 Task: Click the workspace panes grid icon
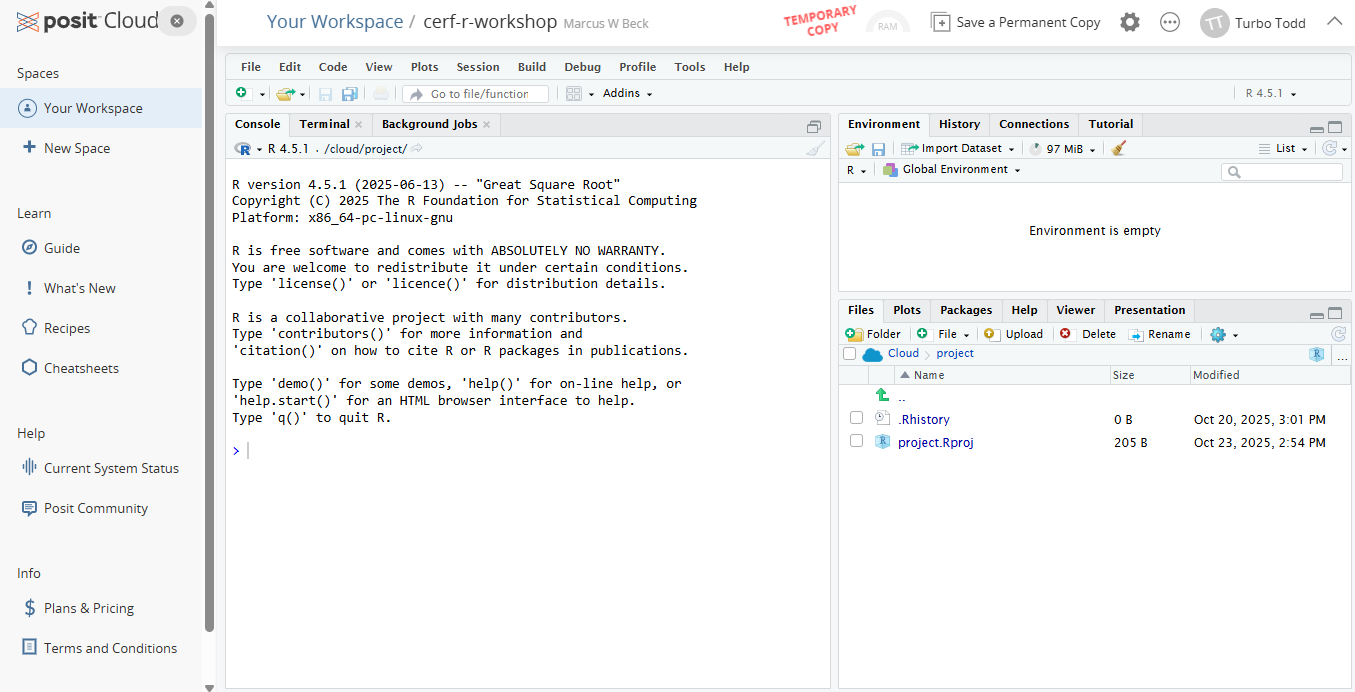pos(573,93)
